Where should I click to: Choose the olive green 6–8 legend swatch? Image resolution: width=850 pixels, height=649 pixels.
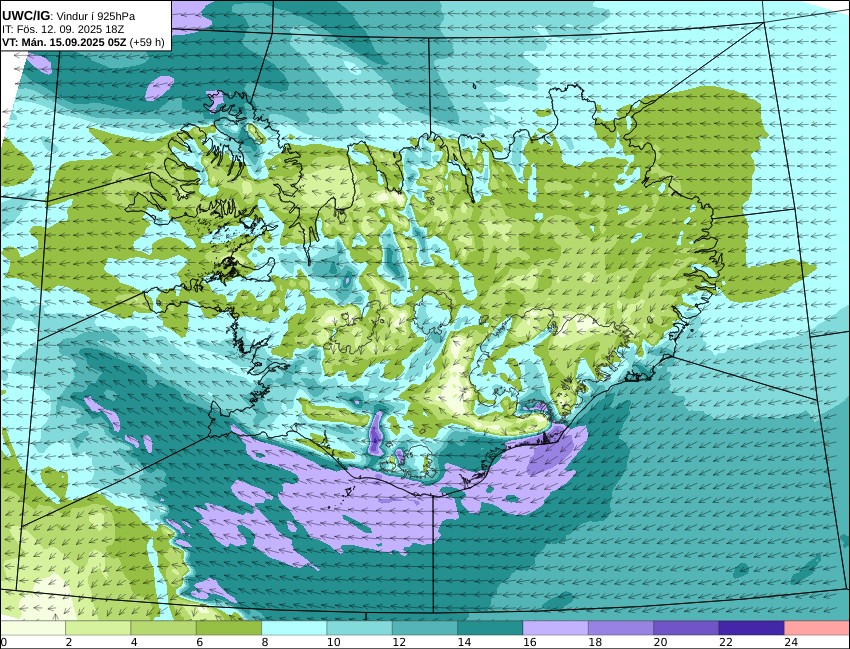(x=229, y=628)
